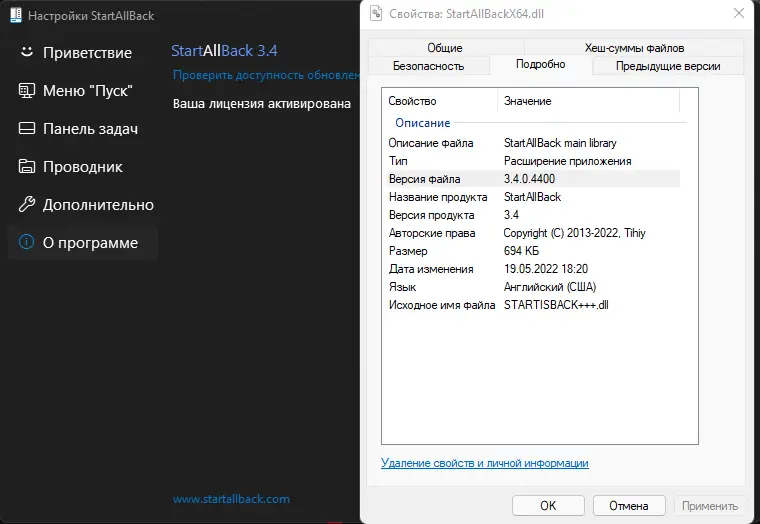This screenshot has height=524, width=760.
Task: Open the Приветствие section
Action: tap(82, 52)
